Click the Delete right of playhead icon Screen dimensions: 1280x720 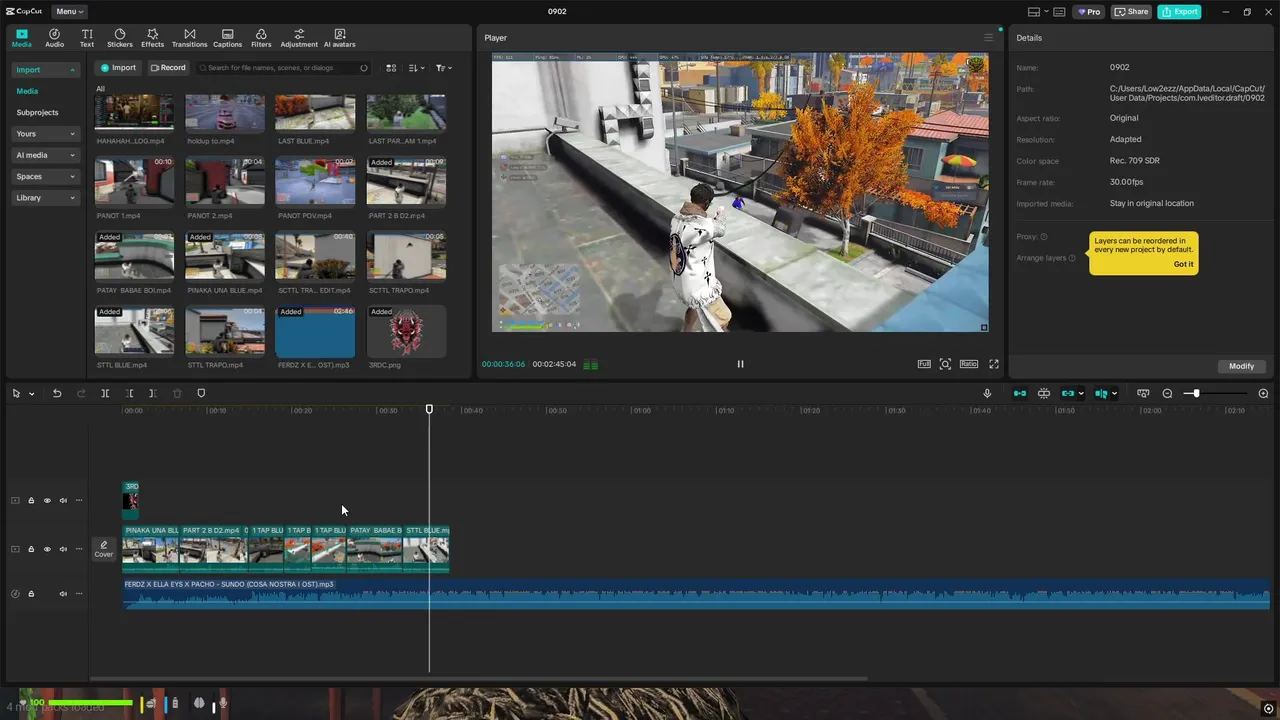pos(152,394)
